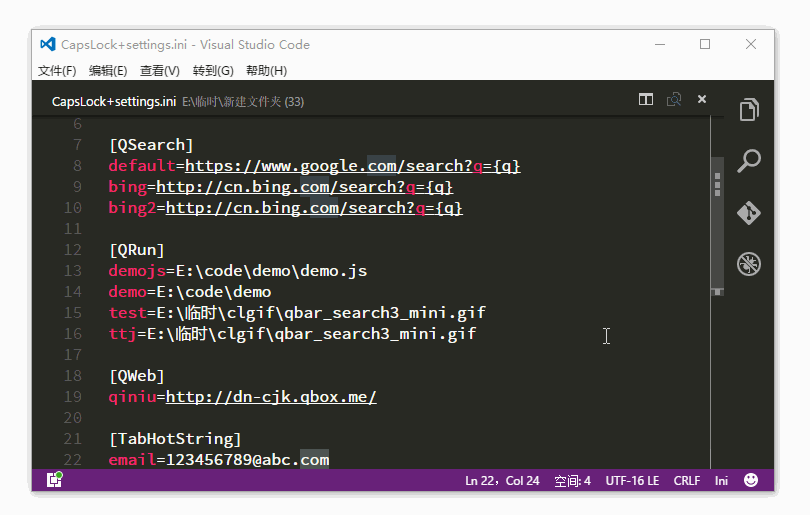Open the 查看(V) menu
The height and width of the screenshot is (515, 810).
[x=160, y=71]
